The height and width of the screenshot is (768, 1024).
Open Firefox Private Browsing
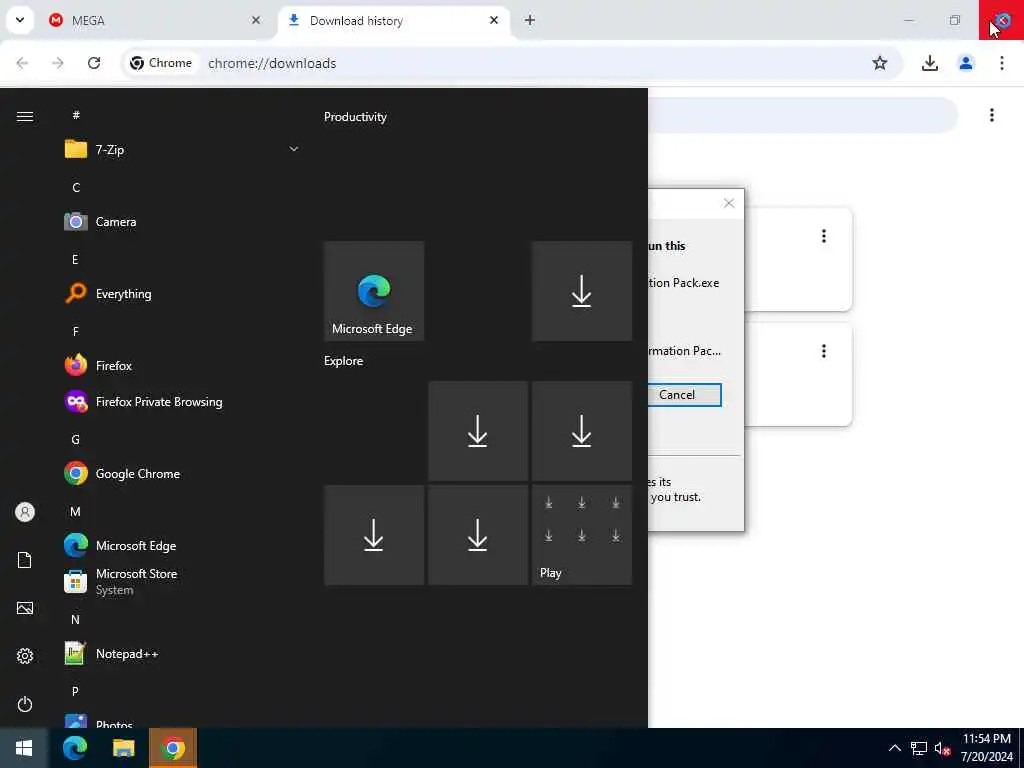pyautogui.click(x=182, y=402)
